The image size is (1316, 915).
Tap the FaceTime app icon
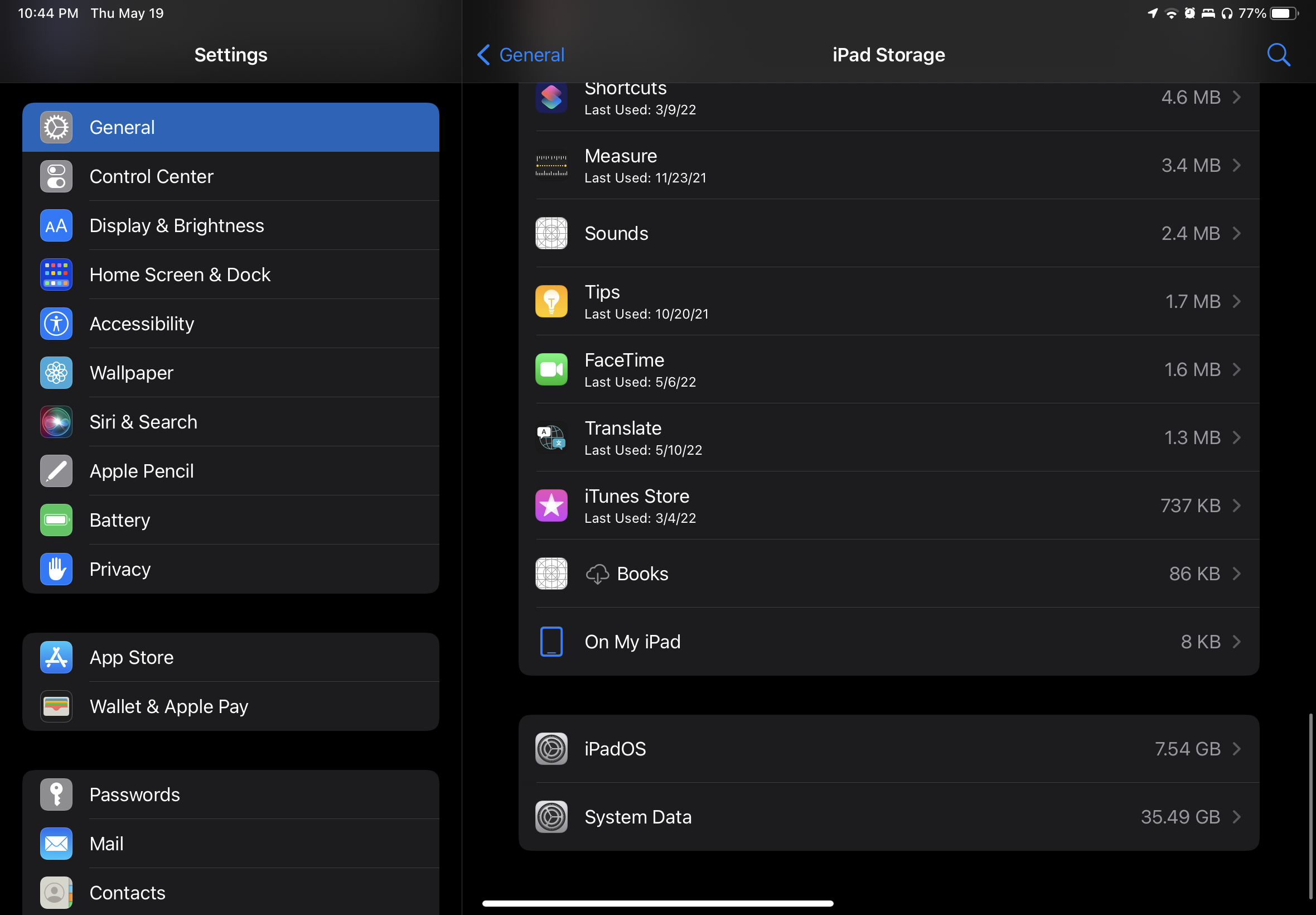551,369
